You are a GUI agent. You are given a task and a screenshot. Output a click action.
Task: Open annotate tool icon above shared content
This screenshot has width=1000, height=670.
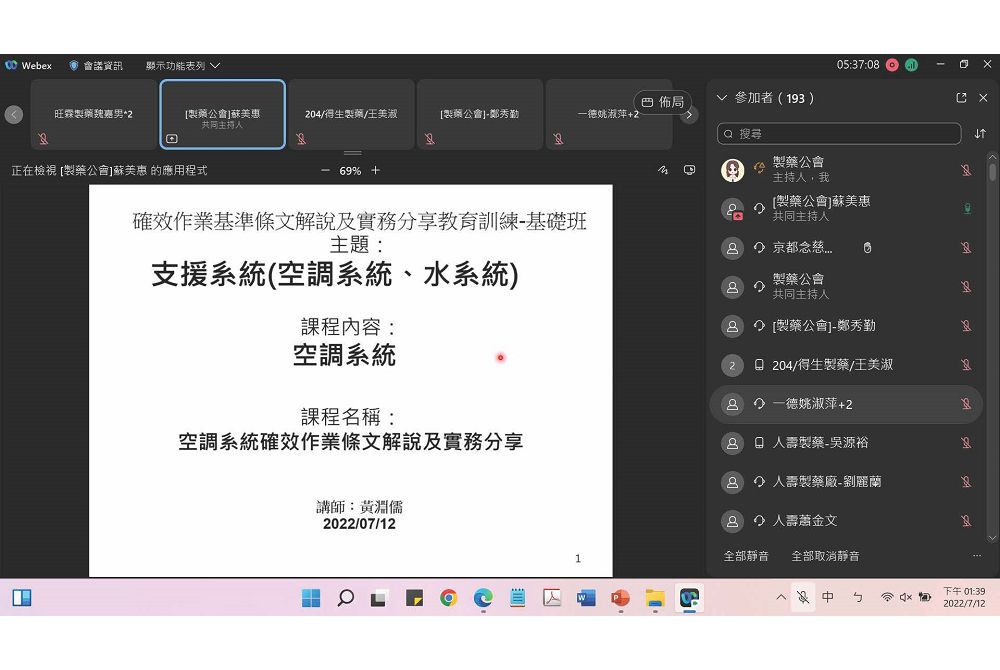coord(663,170)
